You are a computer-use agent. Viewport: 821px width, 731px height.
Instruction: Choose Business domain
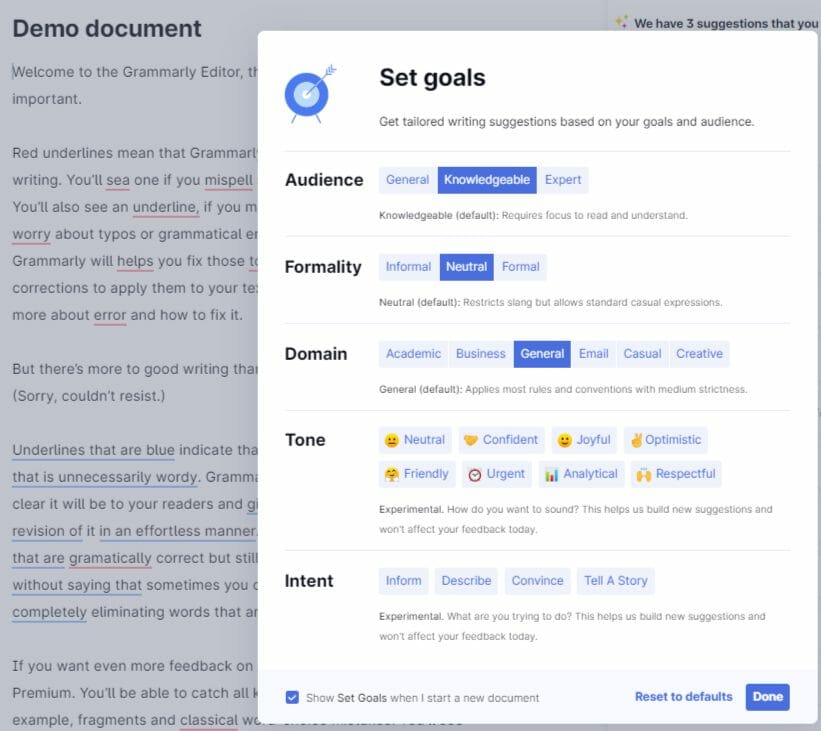click(481, 354)
